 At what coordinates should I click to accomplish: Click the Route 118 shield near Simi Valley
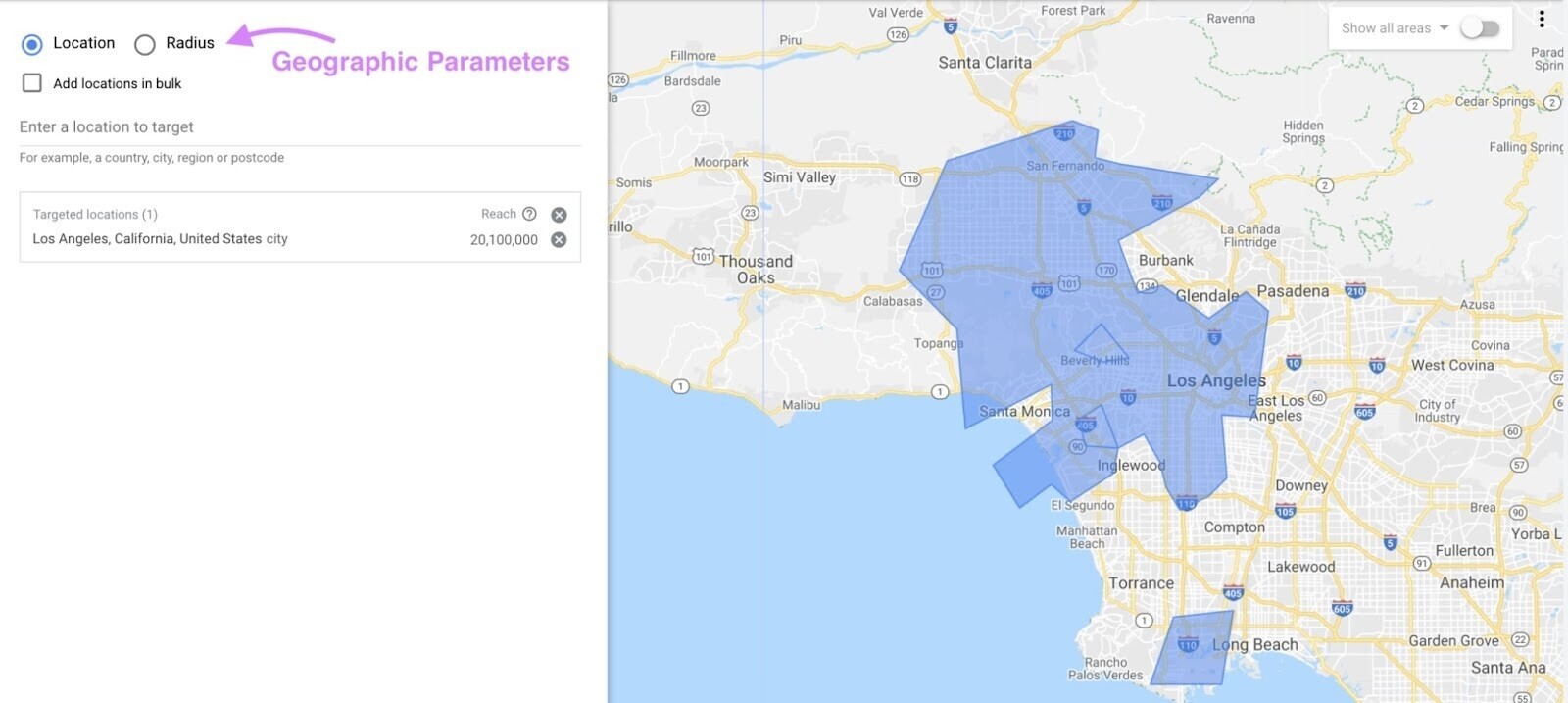[909, 179]
